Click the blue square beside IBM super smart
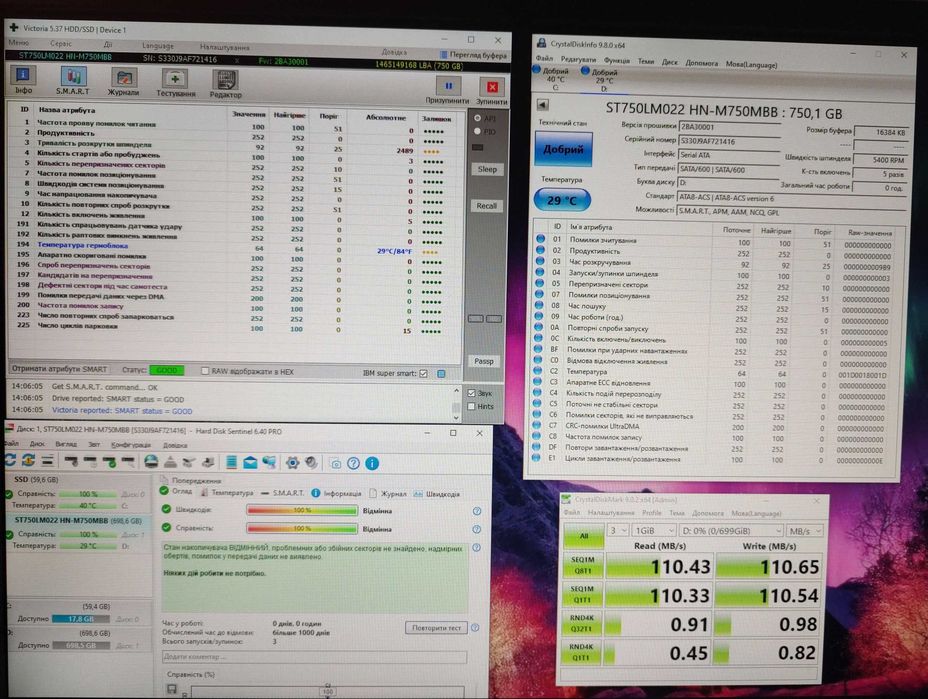Screen dimensions: 928x699 click(441, 373)
